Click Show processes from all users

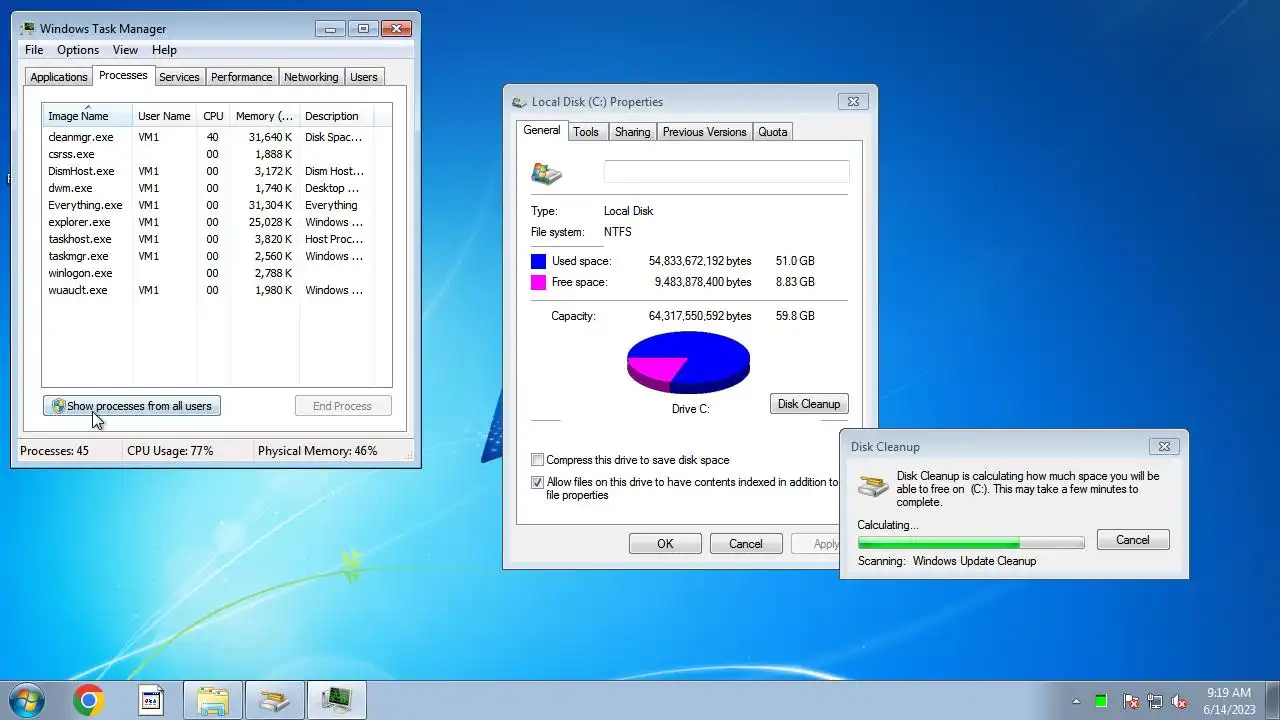(132, 406)
